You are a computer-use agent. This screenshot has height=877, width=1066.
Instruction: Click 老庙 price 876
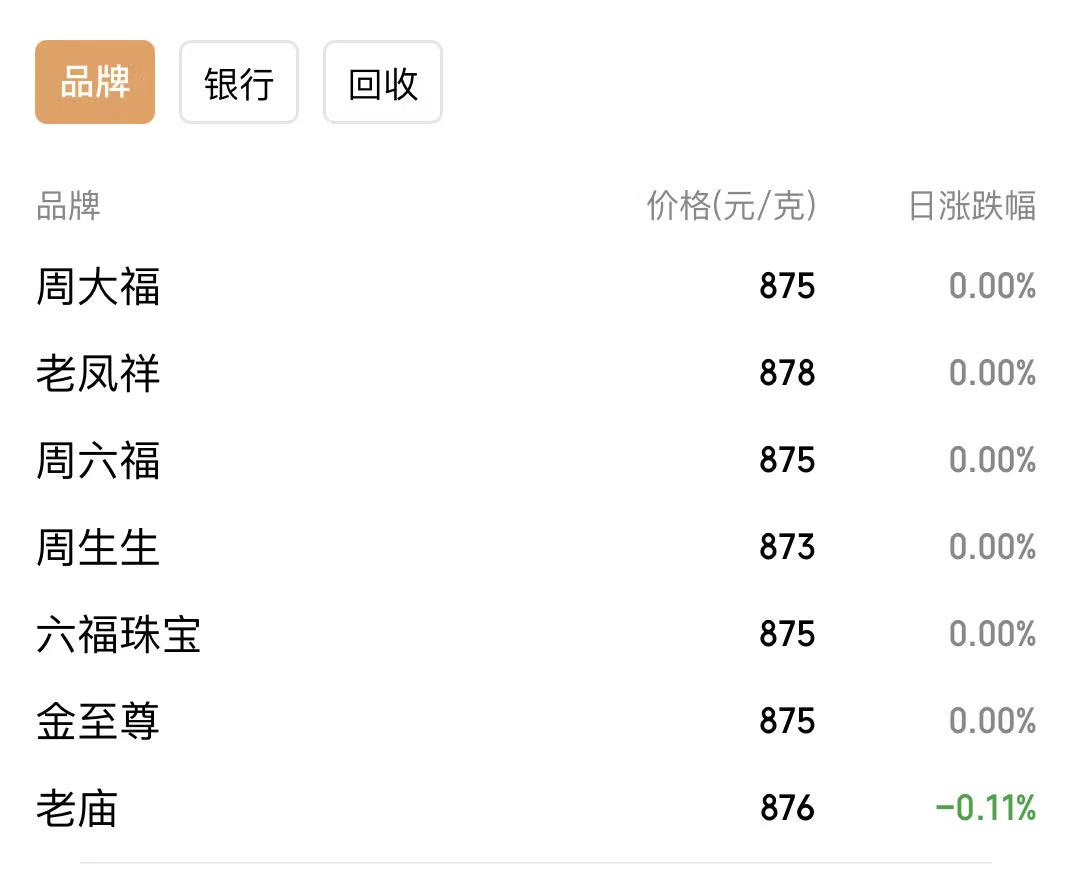click(787, 808)
